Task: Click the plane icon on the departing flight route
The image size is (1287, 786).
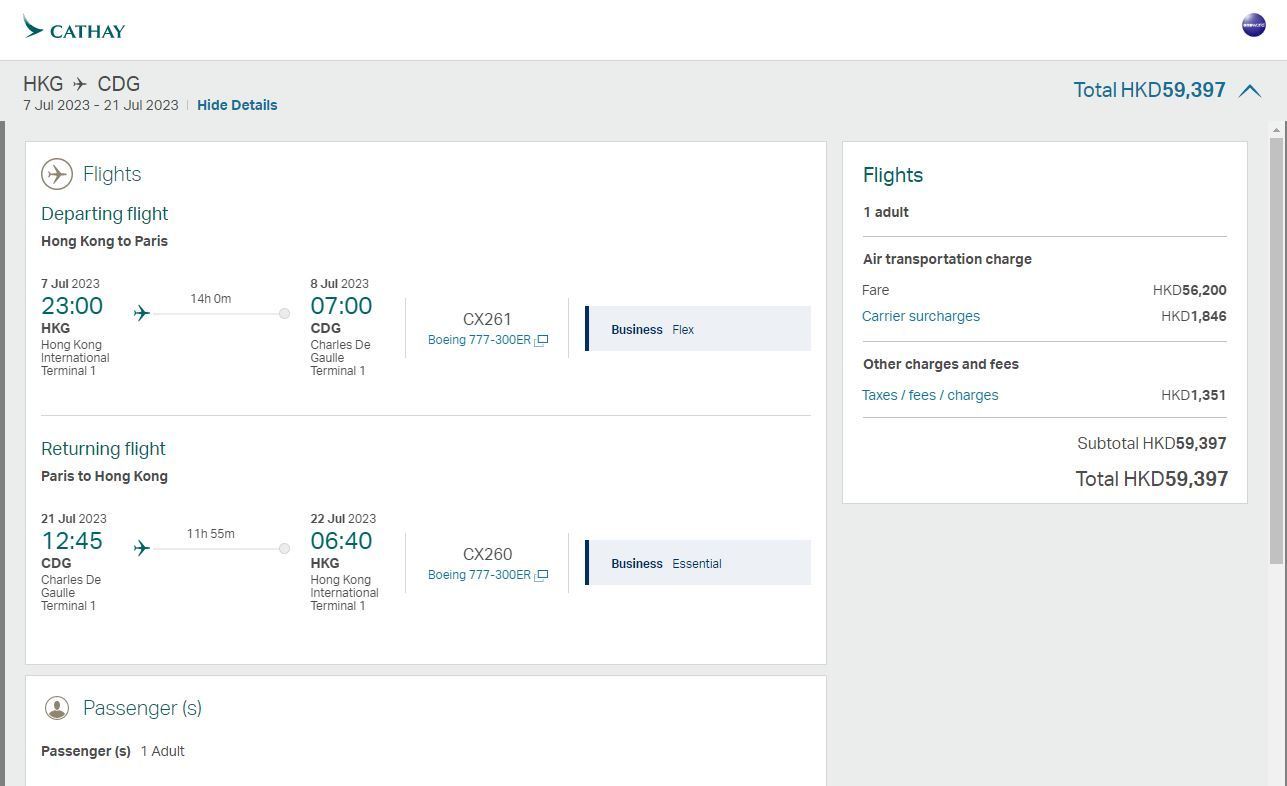Action: click(x=141, y=312)
